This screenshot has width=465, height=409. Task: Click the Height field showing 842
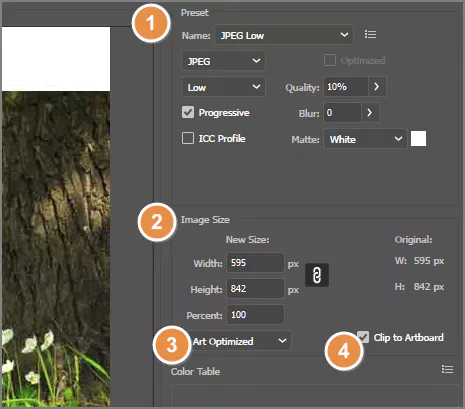coord(255,288)
